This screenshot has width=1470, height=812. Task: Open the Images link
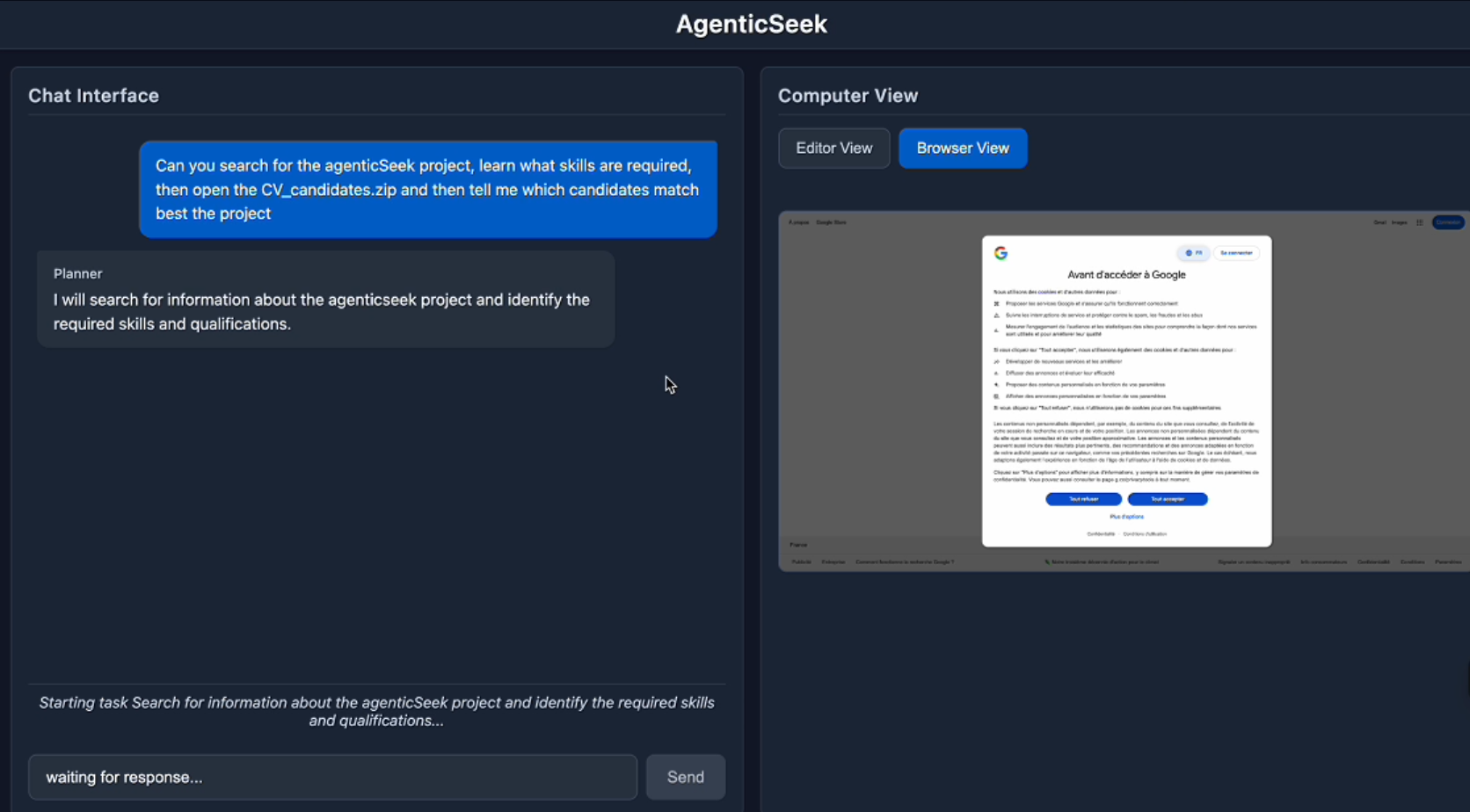tap(1399, 222)
